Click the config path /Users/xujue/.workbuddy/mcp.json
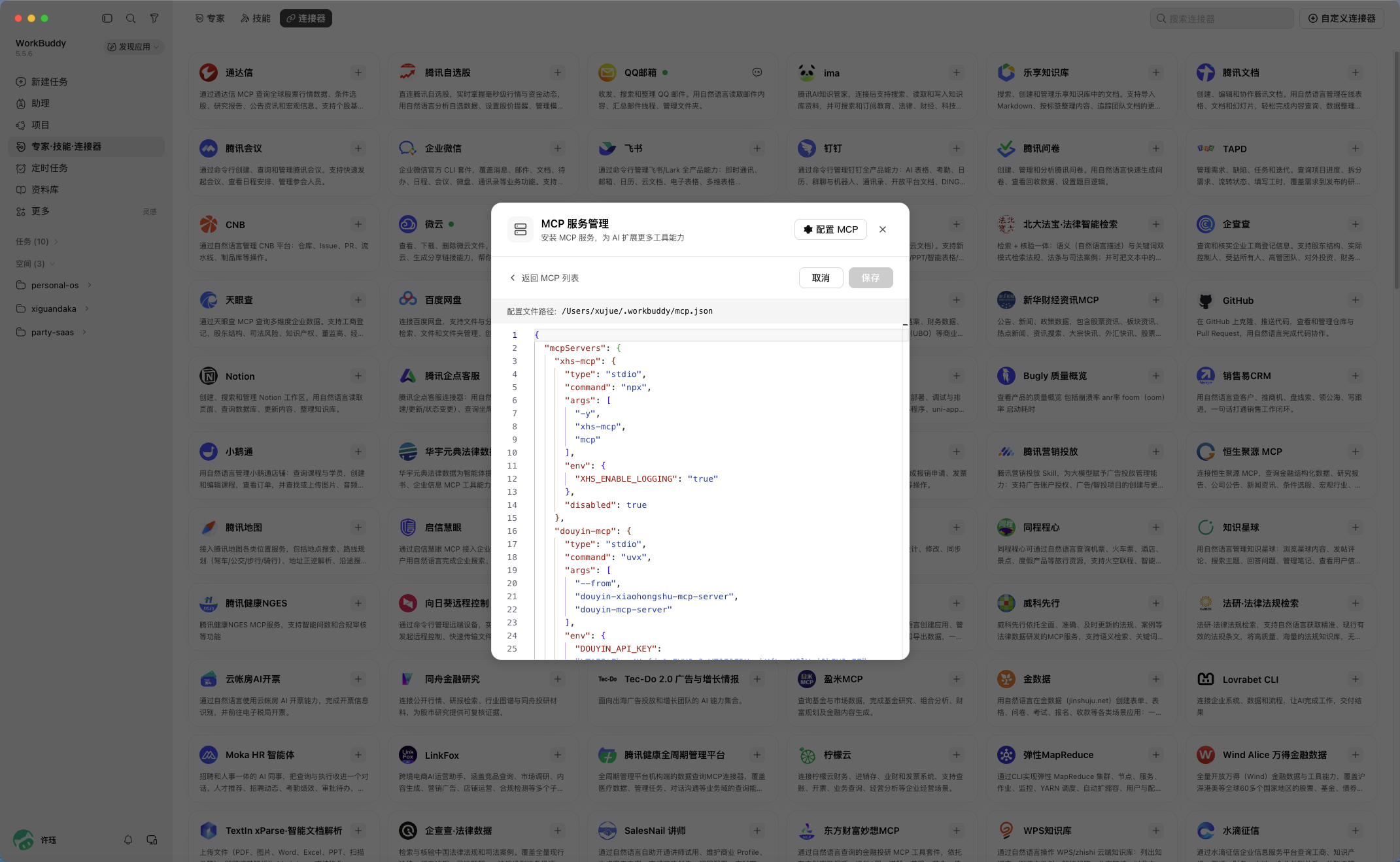Viewport: 1400px width, 862px height. pyautogui.click(x=637, y=311)
